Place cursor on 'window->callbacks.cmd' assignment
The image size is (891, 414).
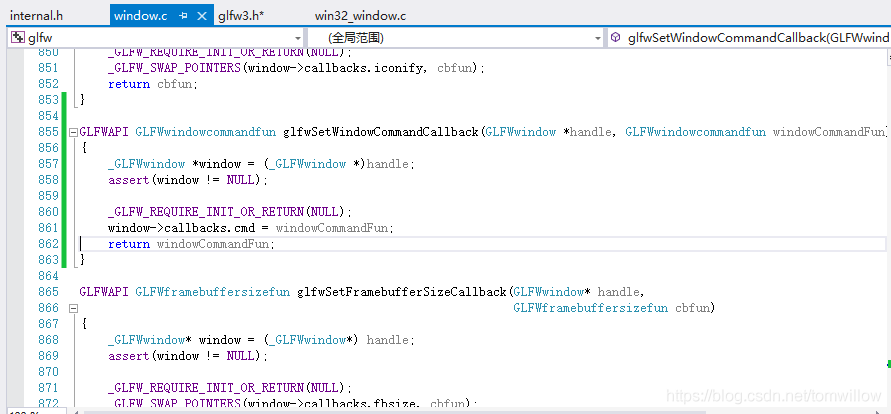[x=251, y=228]
